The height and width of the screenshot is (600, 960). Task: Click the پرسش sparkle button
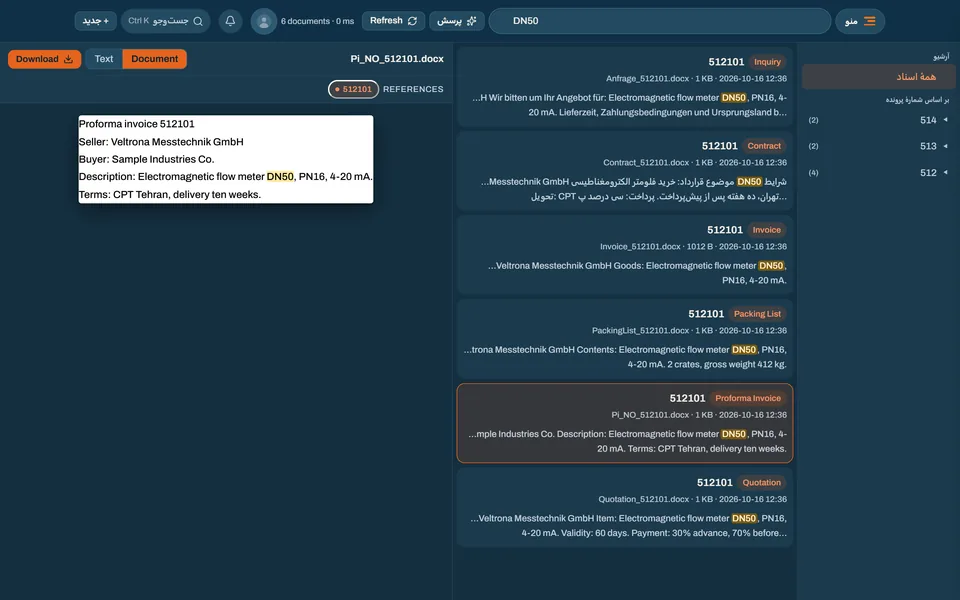[457, 21]
